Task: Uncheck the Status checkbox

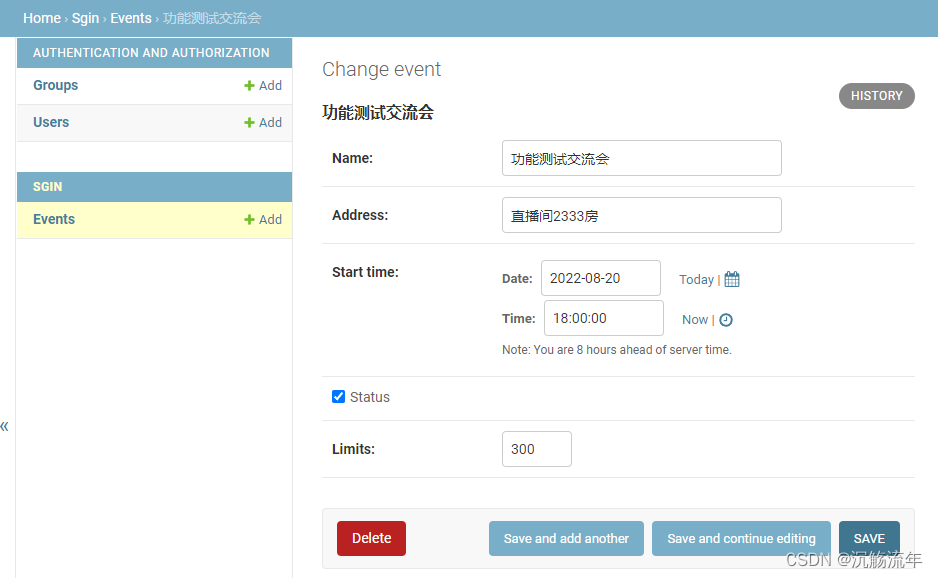Action: 339,397
